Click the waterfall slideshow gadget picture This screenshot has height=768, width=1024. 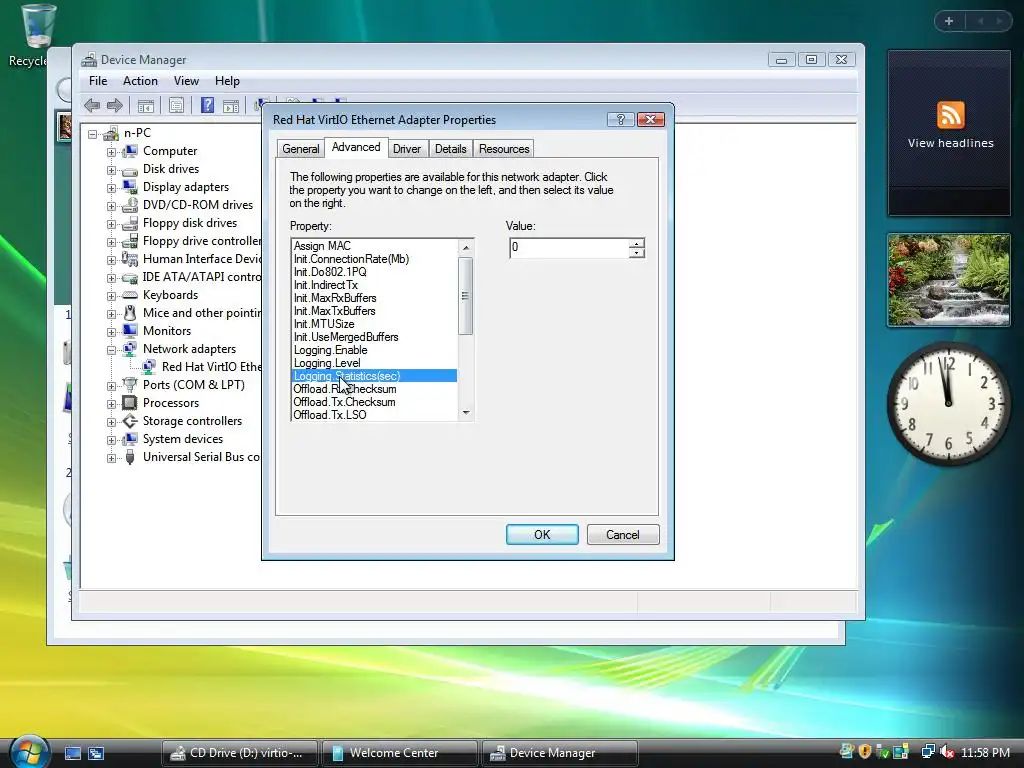pos(948,280)
